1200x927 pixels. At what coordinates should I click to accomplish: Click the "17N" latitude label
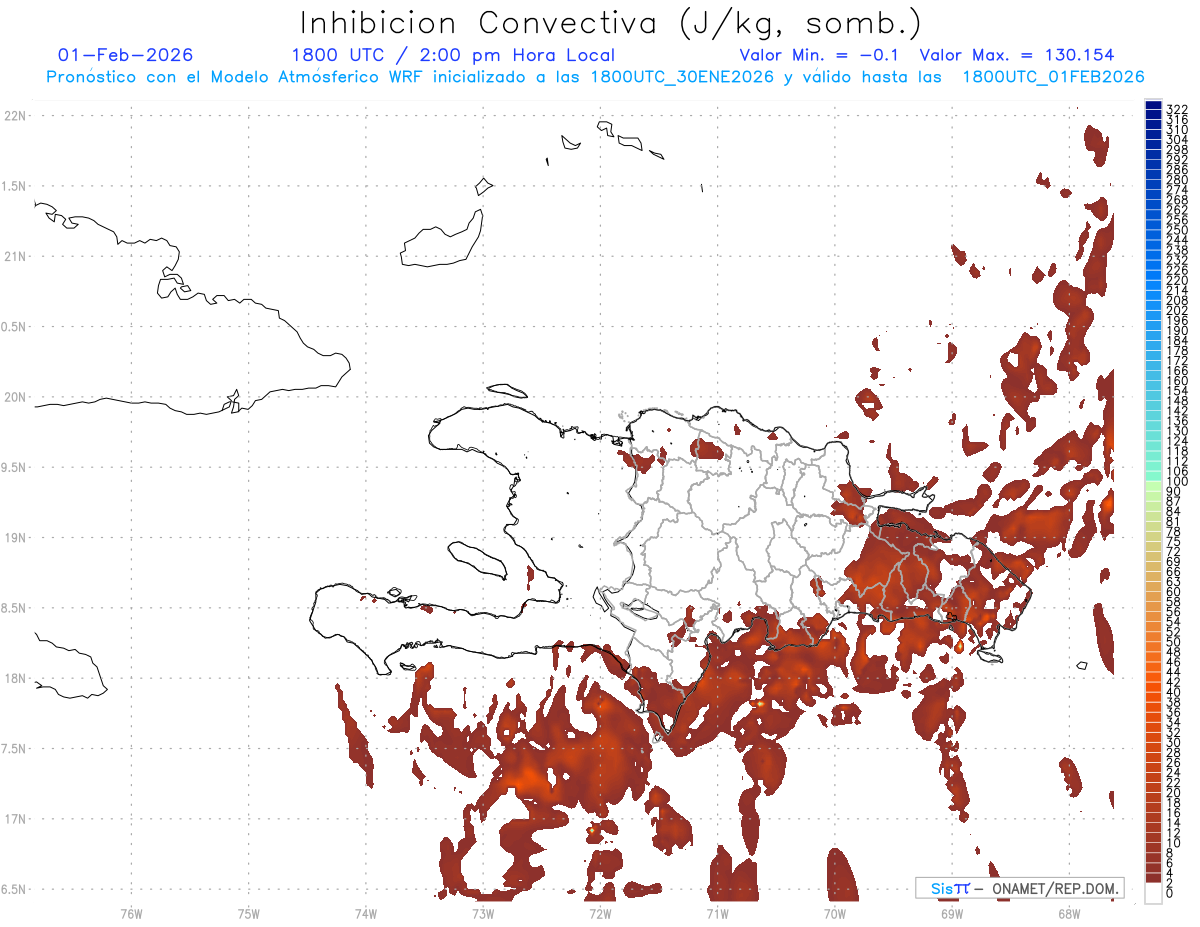(x=15, y=819)
